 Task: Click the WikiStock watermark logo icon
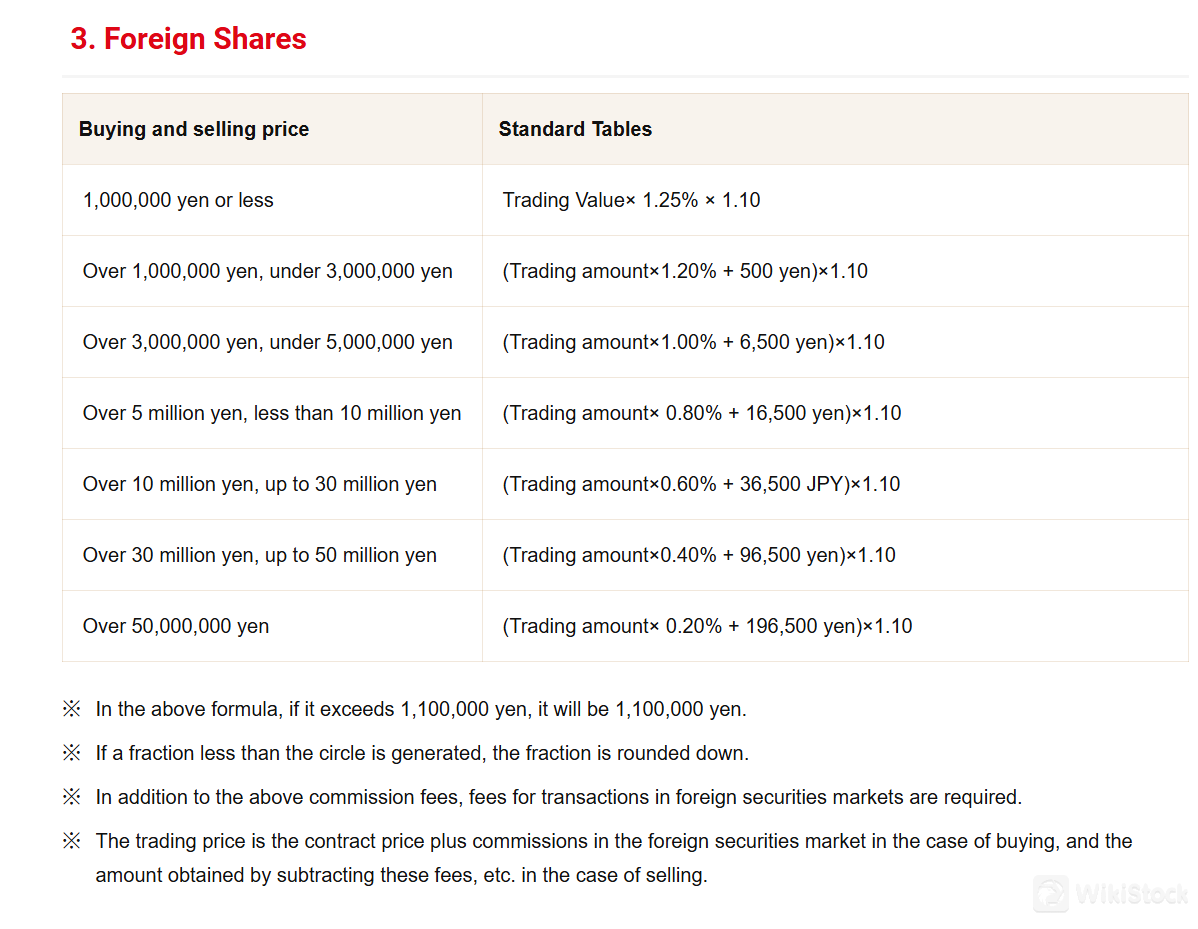[1051, 894]
